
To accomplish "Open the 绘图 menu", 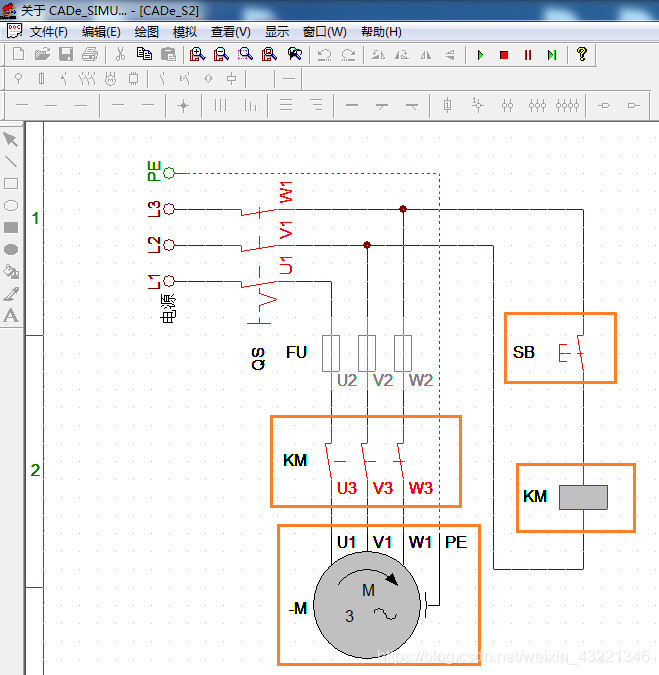I will [x=147, y=32].
